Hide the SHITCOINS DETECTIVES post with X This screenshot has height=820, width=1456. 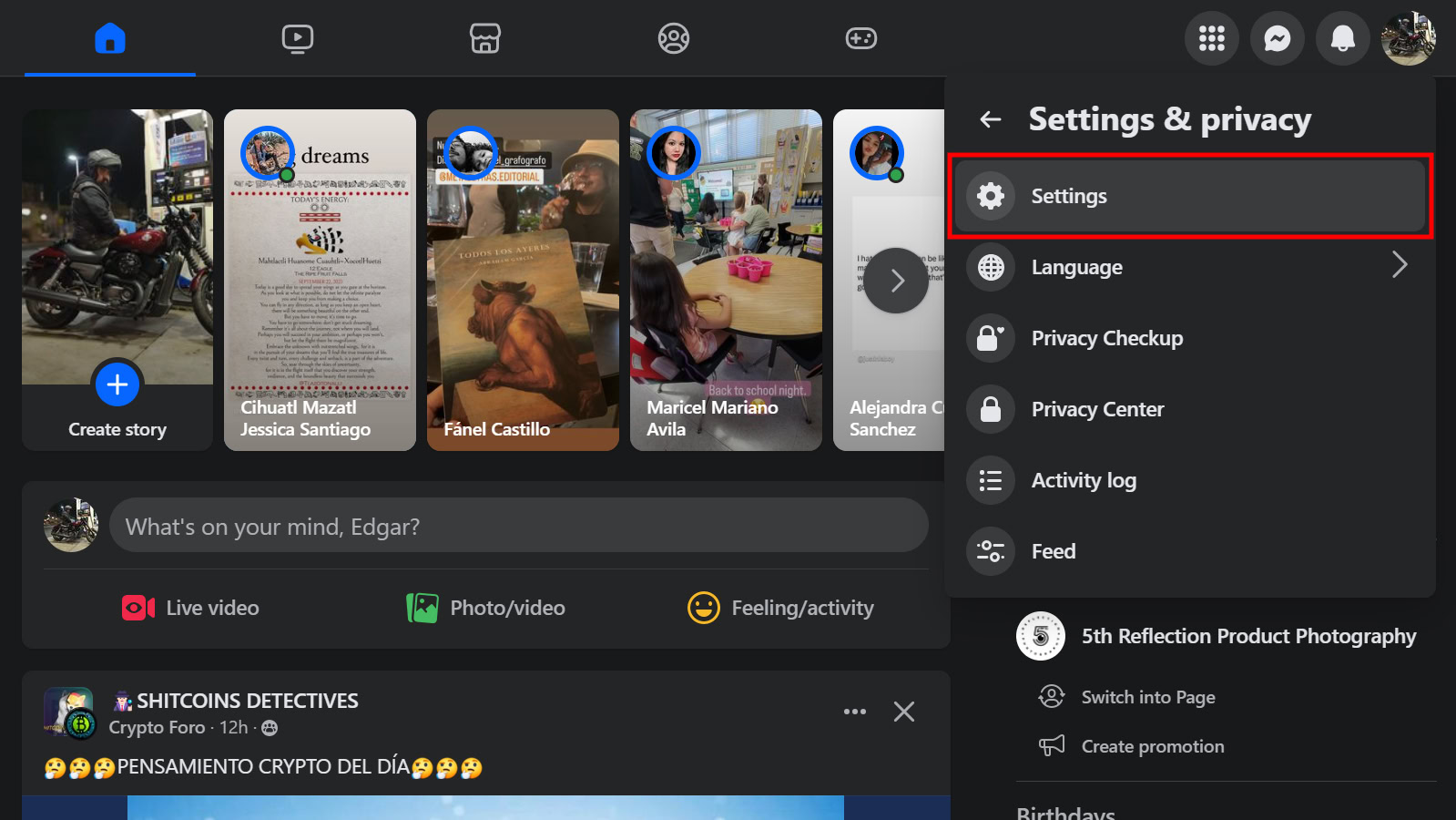click(x=904, y=712)
